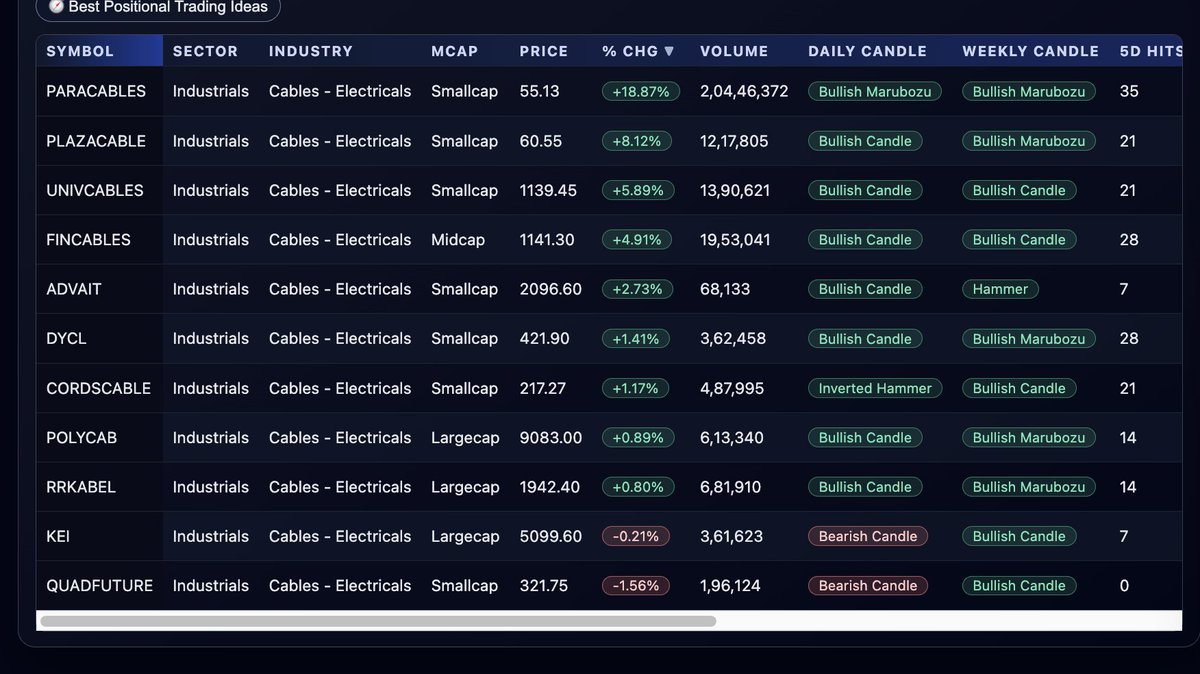Open Best Positional Trading Ideas button
This screenshot has width=1200, height=674.
pyautogui.click(x=158, y=7)
